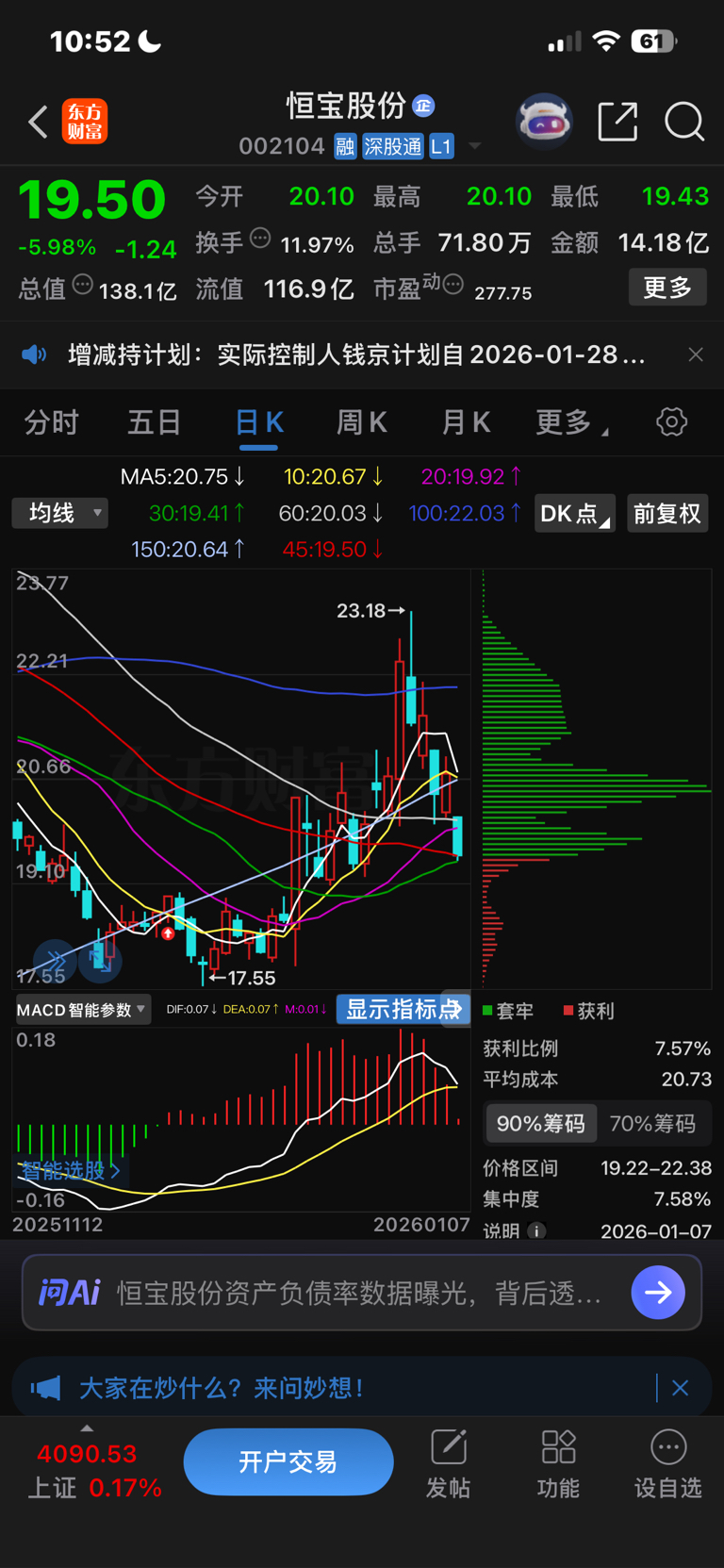Switch to the 分时 tab
Viewport: 724px width, 1568px height.
point(51,422)
